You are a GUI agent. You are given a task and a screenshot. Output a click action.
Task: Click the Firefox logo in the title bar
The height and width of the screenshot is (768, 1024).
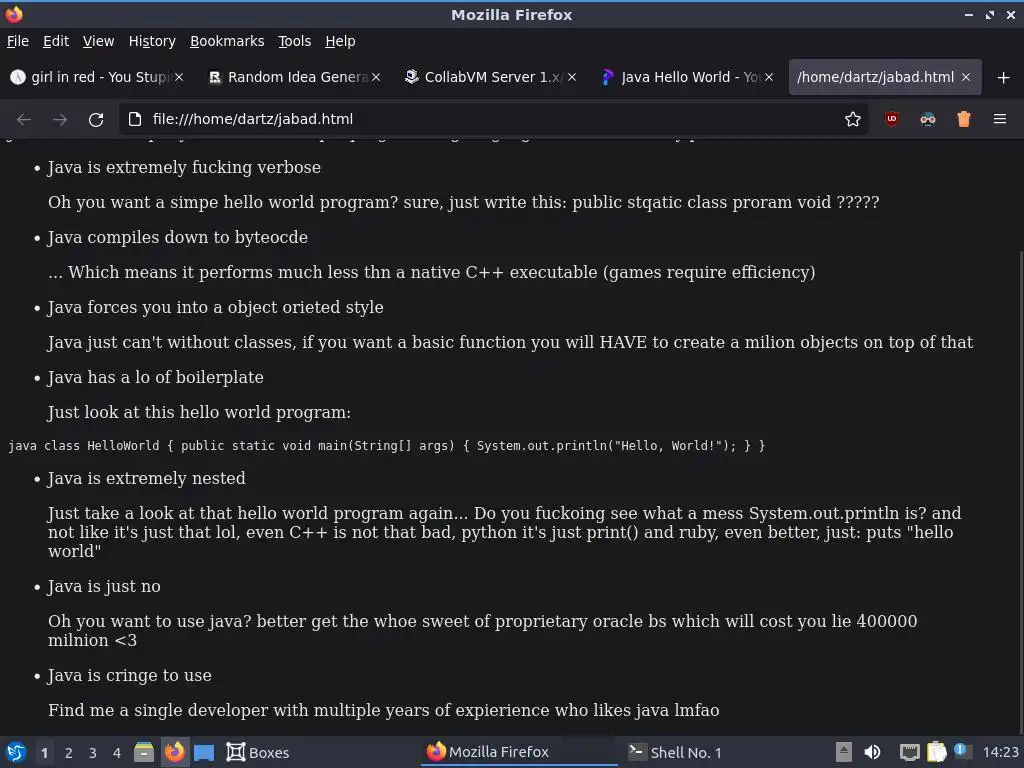(x=14, y=14)
